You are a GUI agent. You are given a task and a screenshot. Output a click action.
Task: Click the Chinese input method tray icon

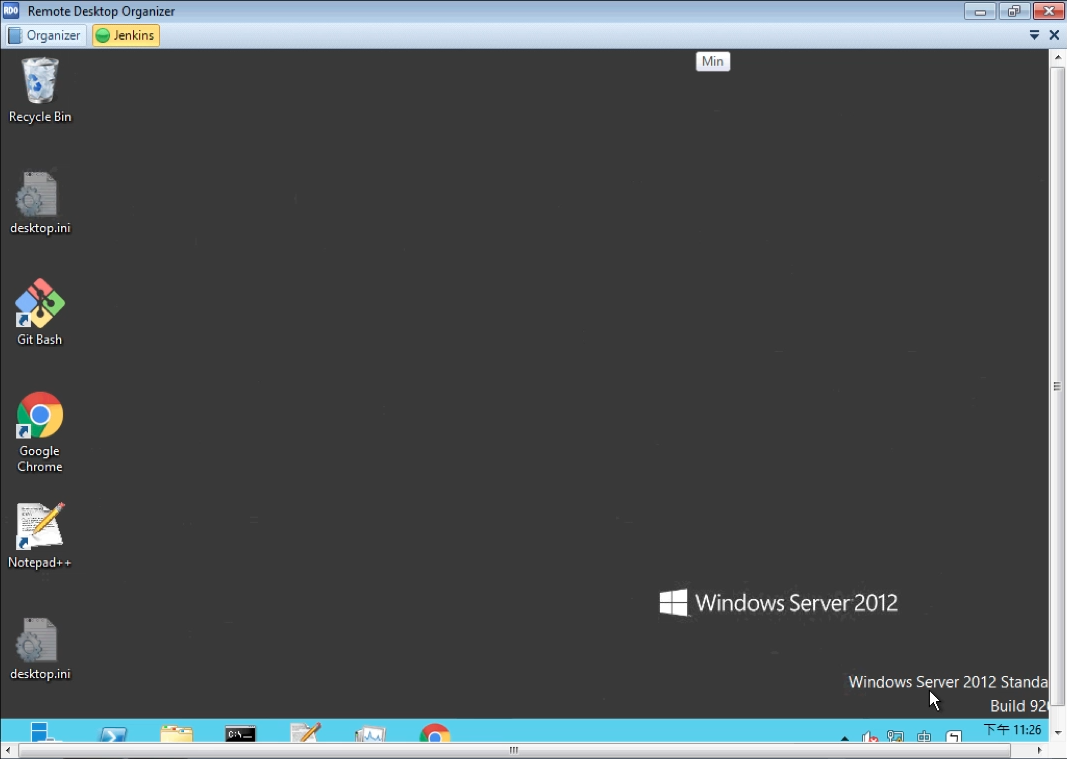(x=924, y=737)
